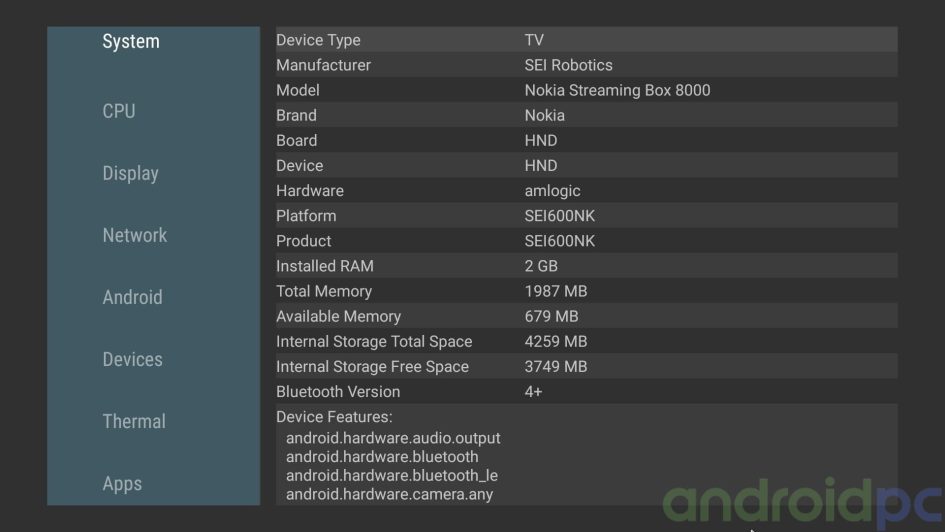Highlight the Brand Nokia row

(x=586, y=115)
